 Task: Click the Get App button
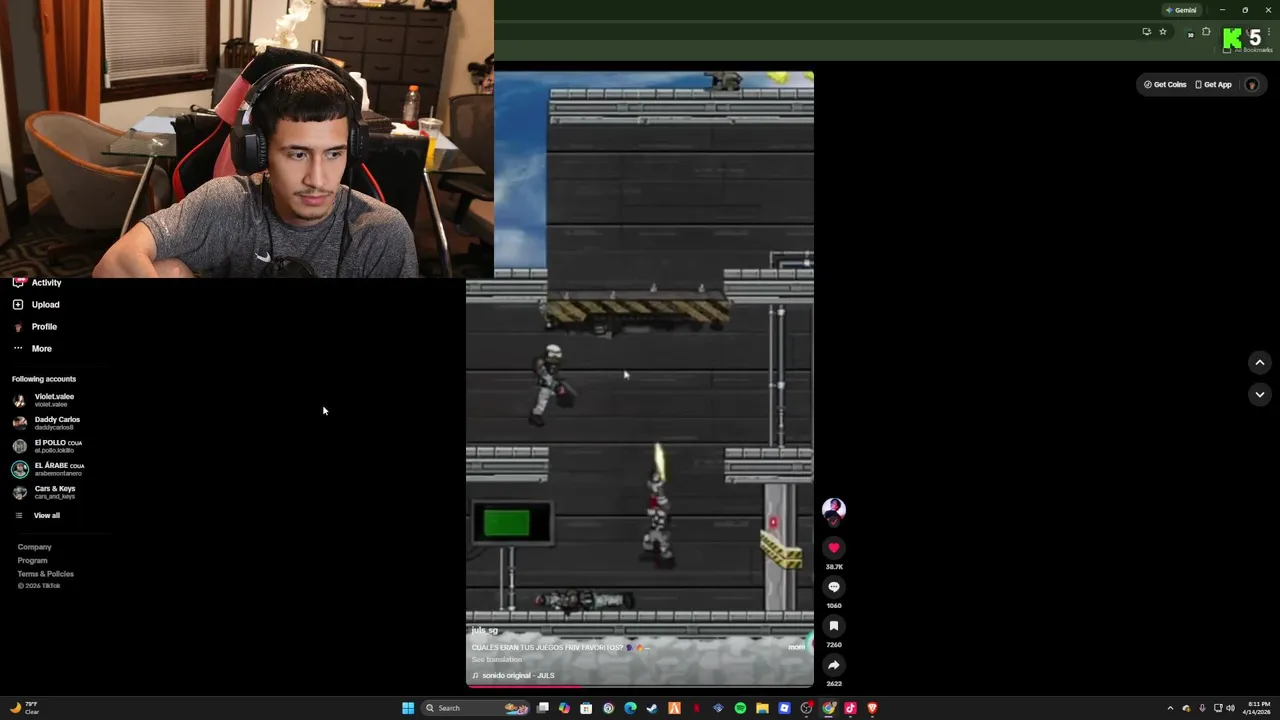[1213, 85]
